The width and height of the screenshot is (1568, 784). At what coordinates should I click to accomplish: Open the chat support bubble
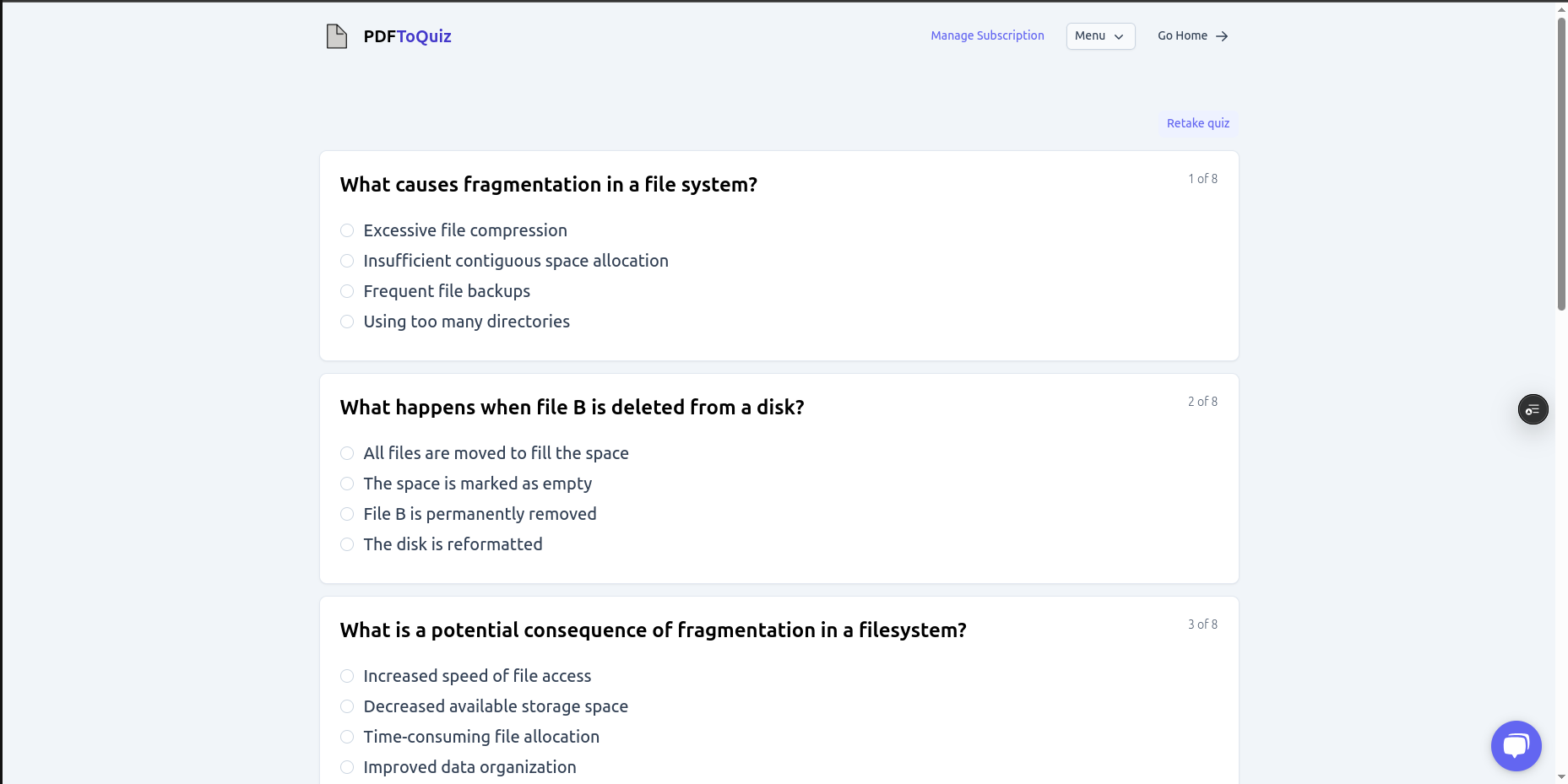point(1516,745)
